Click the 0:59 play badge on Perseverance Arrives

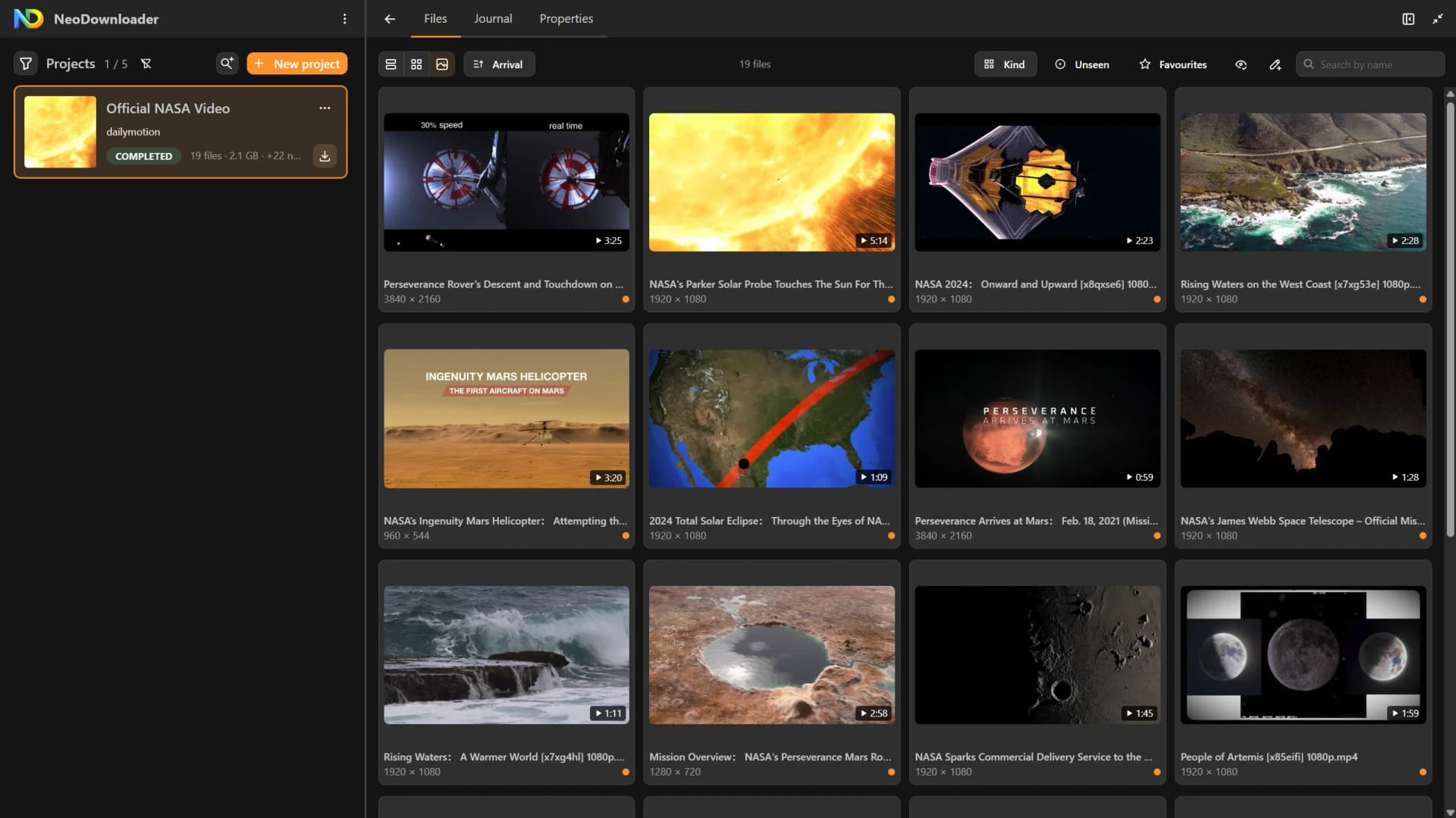[x=1139, y=478]
